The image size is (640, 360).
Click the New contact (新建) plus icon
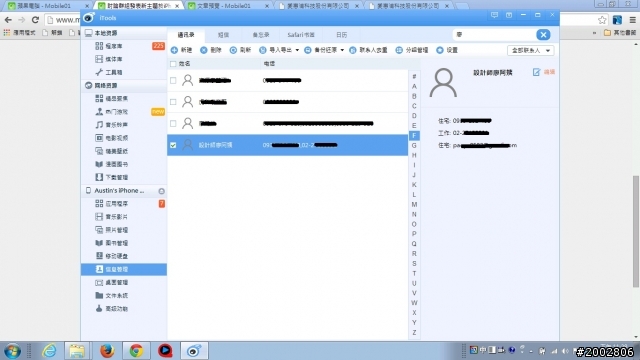(174, 50)
